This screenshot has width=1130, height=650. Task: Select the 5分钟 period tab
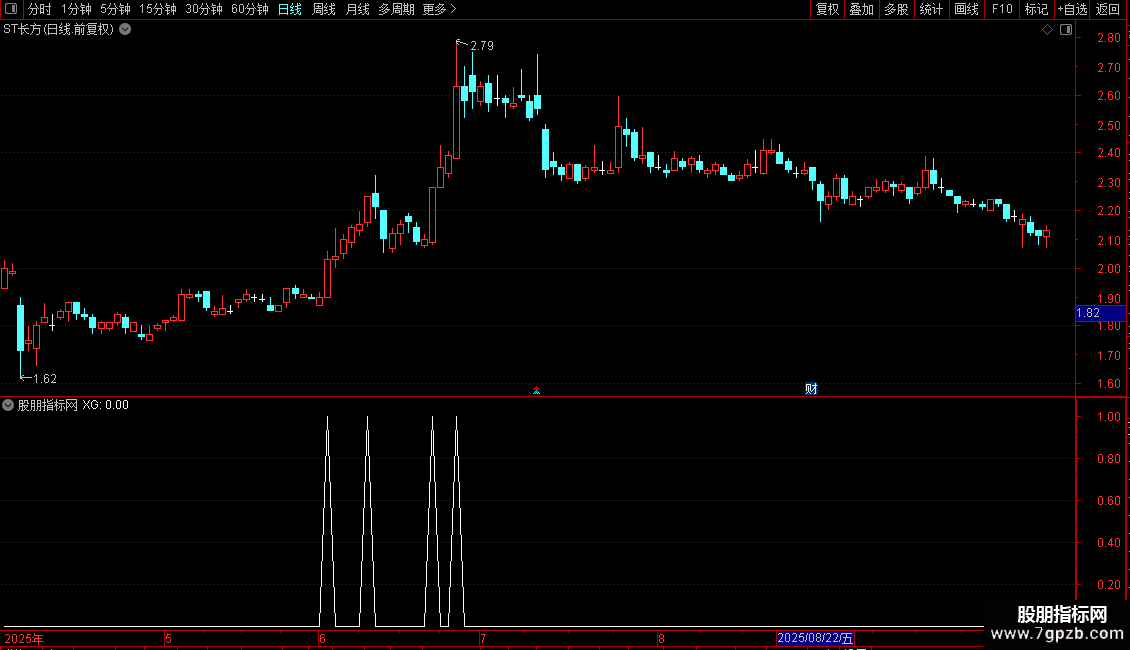(x=115, y=9)
